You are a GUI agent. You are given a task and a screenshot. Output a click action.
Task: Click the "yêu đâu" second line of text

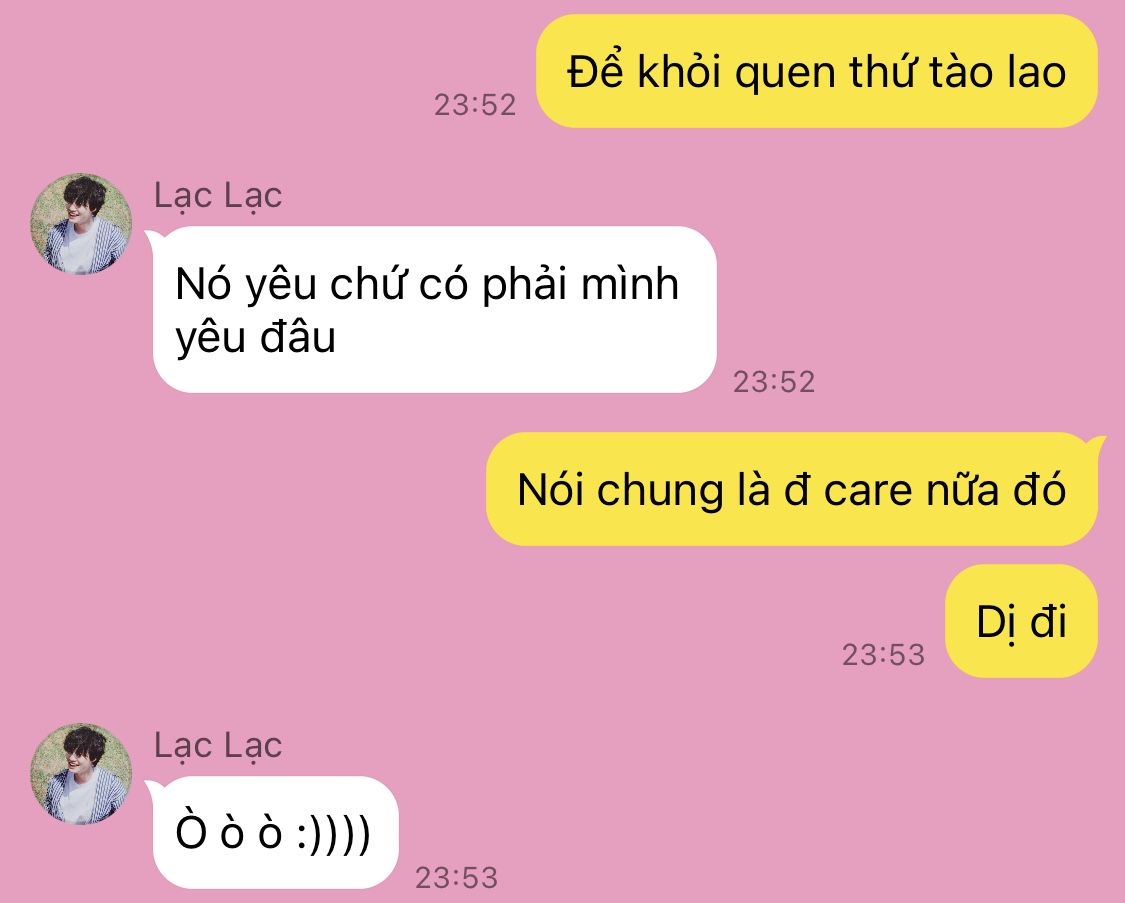coord(255,339)
